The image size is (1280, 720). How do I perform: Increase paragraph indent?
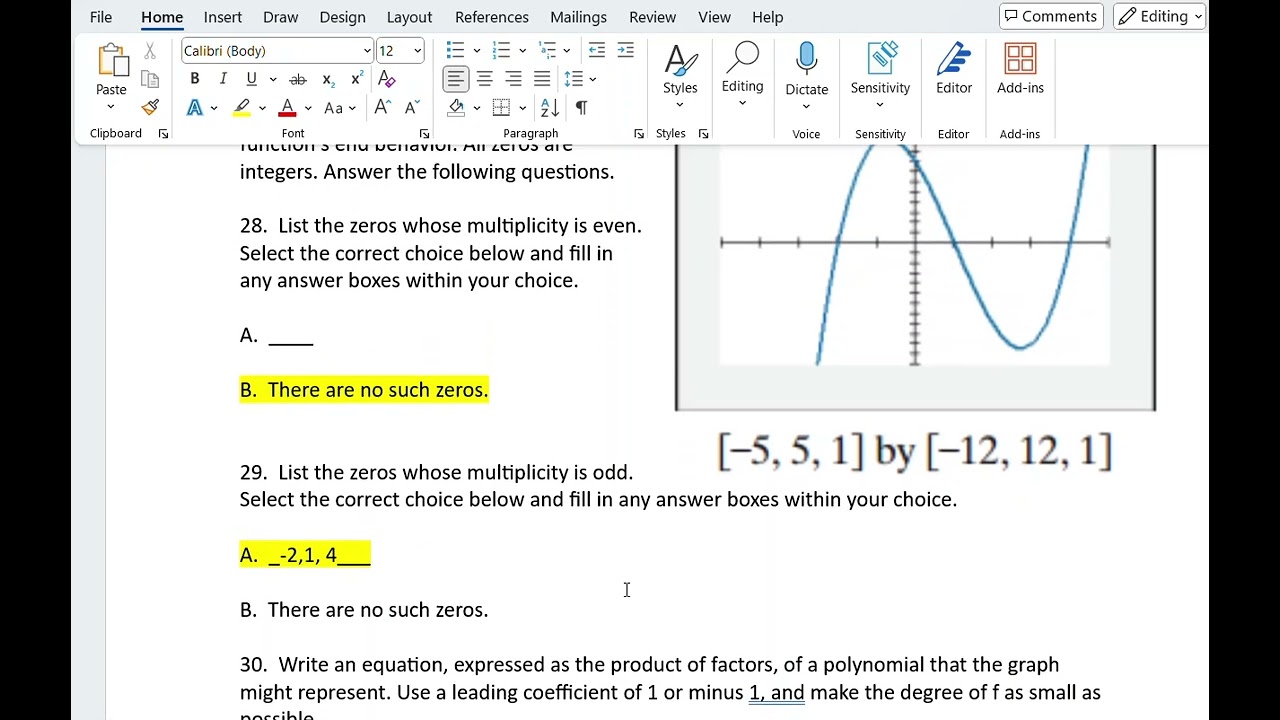626,50
